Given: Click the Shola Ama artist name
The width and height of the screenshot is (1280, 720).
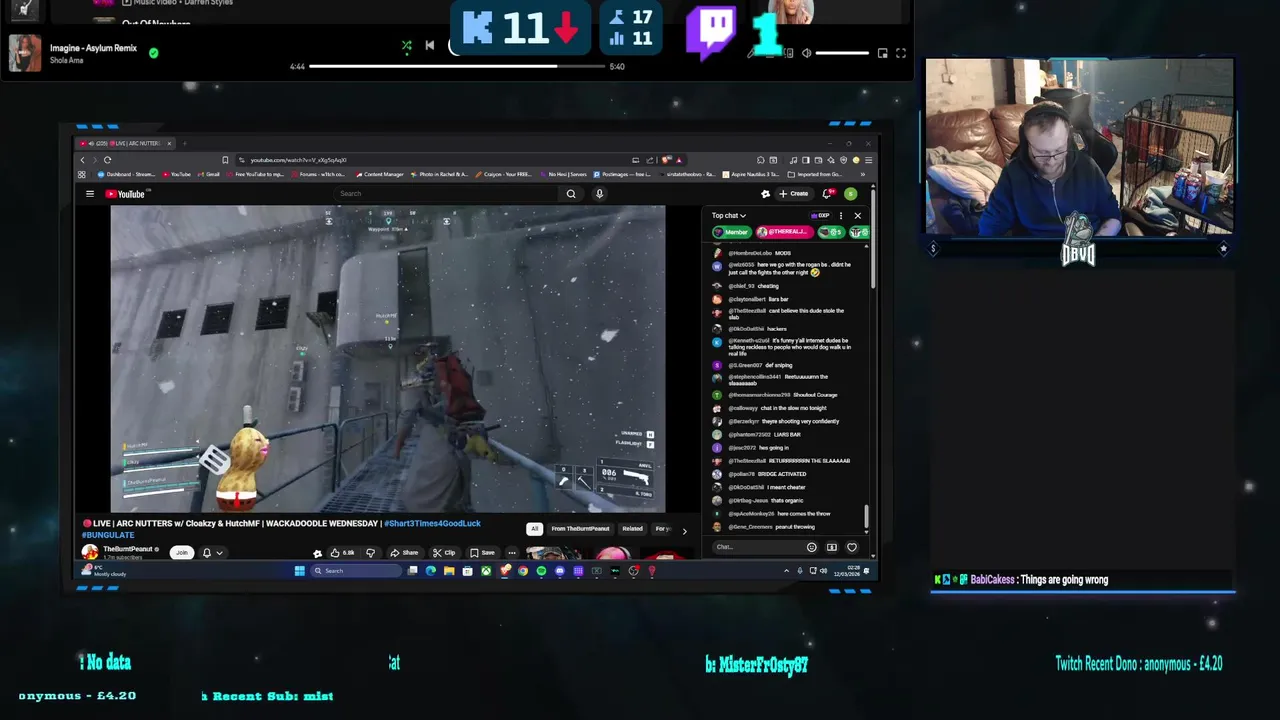Looking at the screenshot, I should [x=68, y=61].
